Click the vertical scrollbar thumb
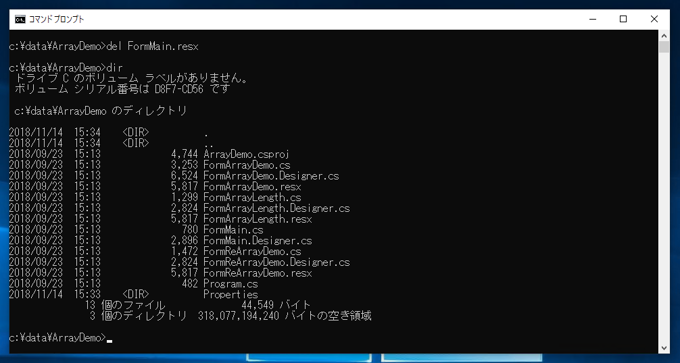Image resolution: width=680 pixels, height=363 pixels. pos(664,47)
